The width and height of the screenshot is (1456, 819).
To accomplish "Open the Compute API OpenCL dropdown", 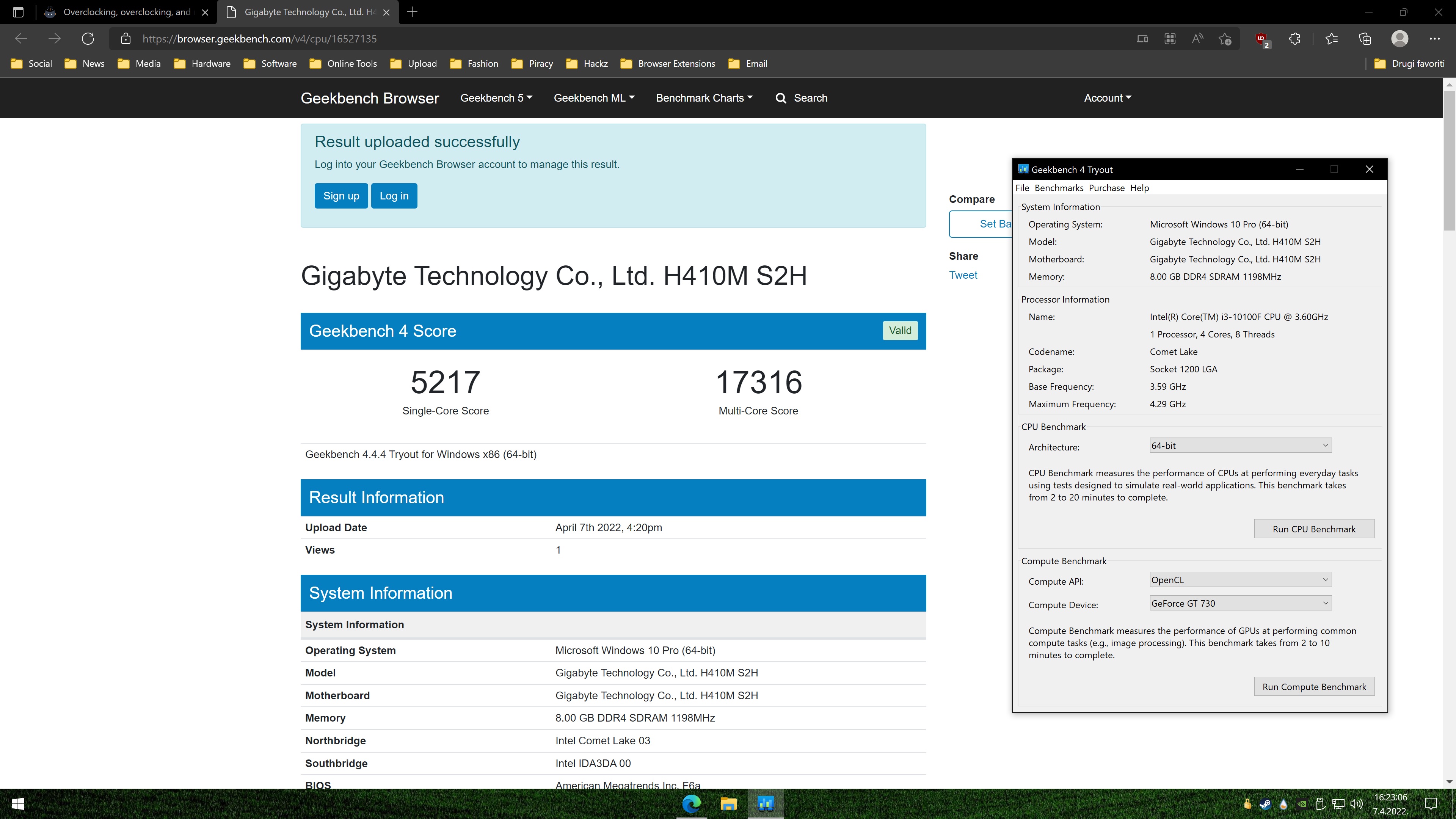I will pos(1240,580).
